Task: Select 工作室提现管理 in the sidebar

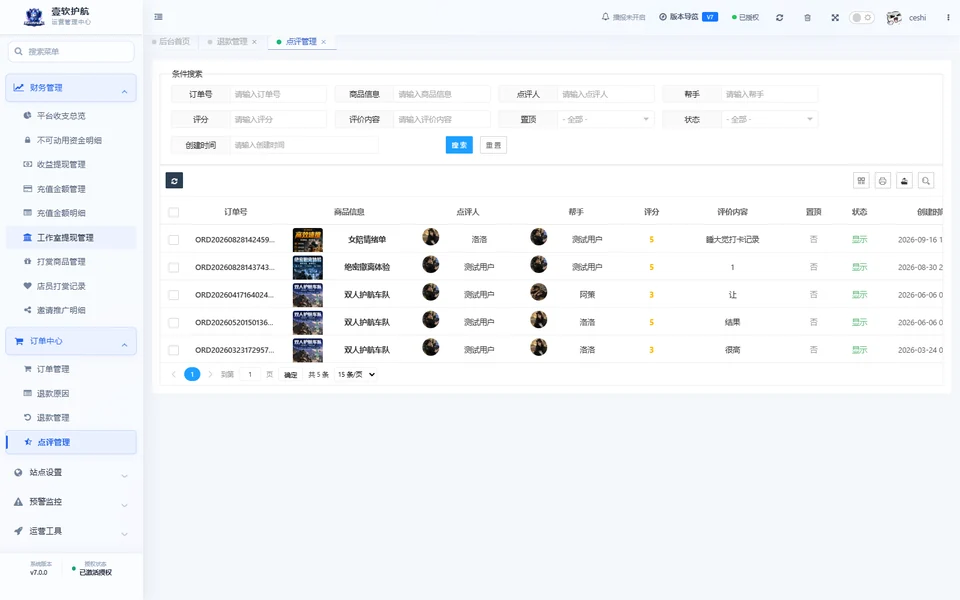Action: (71, 238)
